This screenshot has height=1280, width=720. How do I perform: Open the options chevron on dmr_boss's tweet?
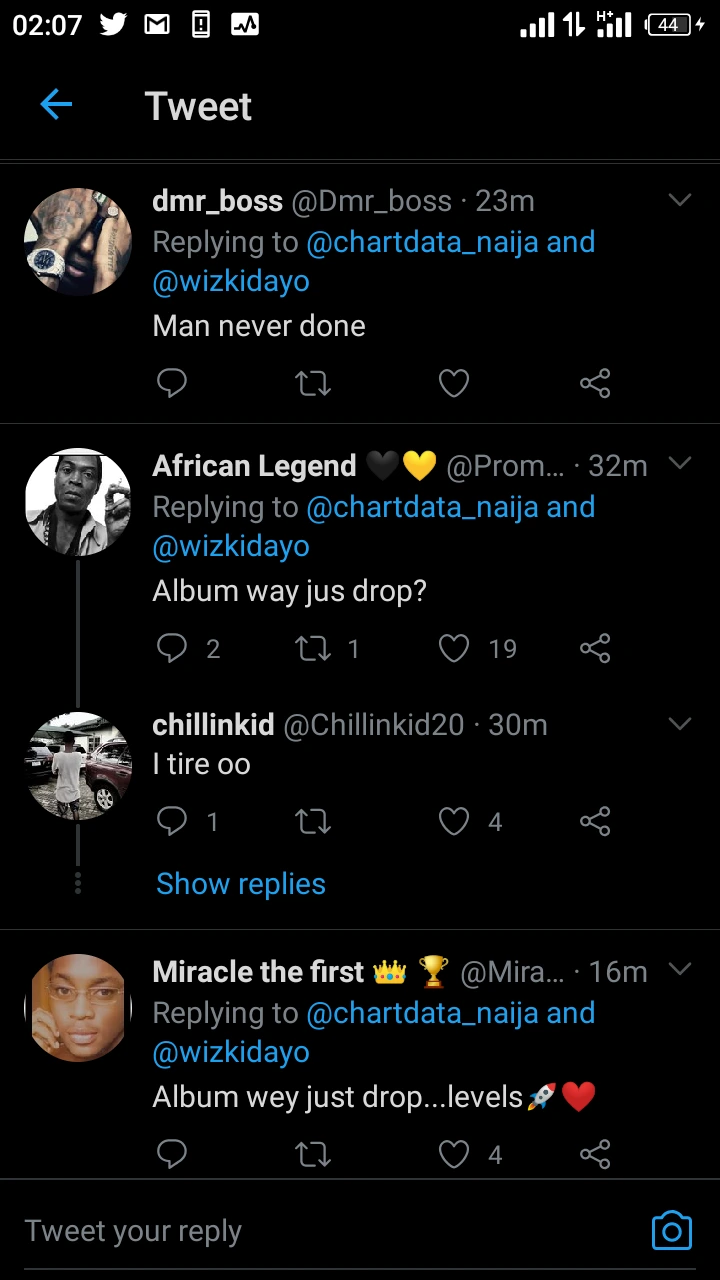tap(680, 200)
